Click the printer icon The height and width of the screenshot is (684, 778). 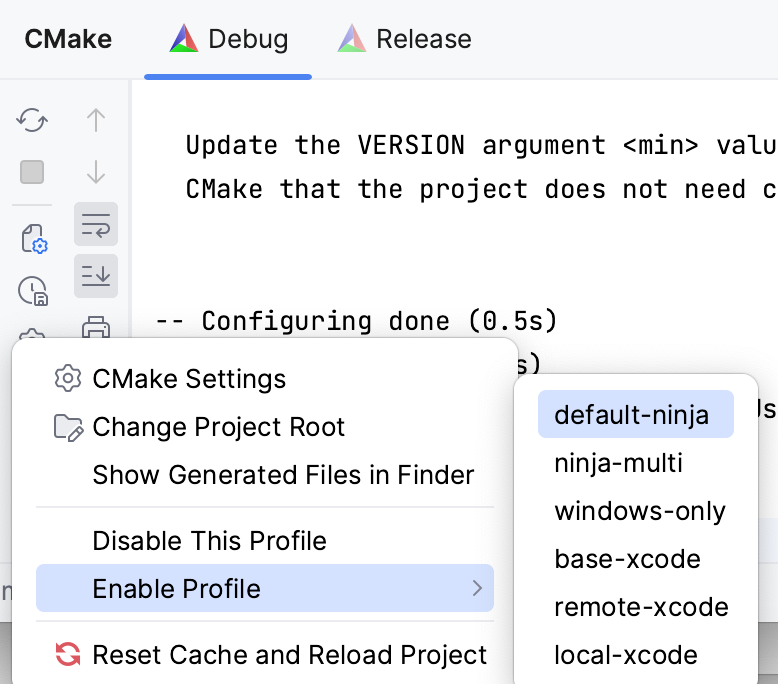(96, 327)
